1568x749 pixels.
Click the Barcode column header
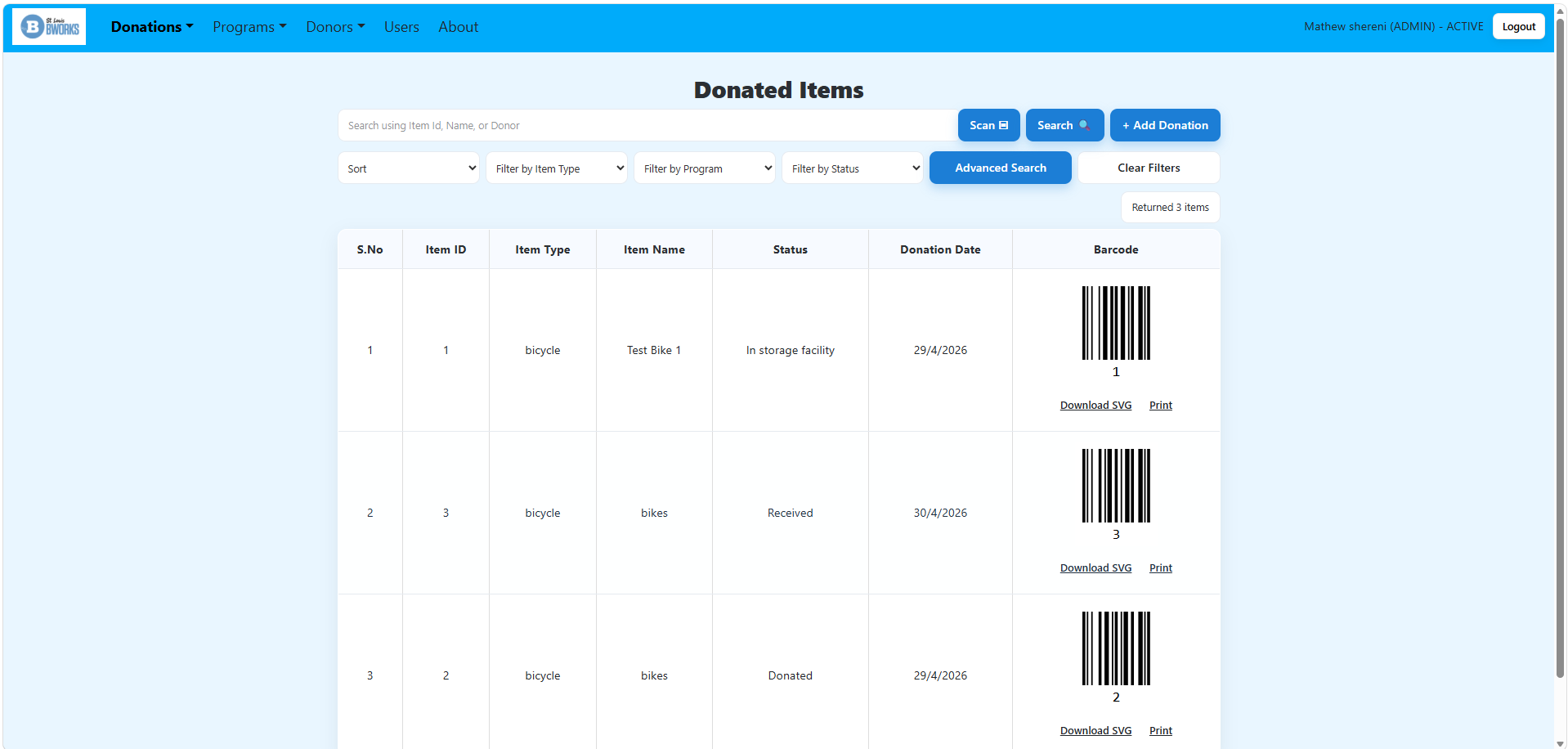pyautogui.click(x=1116, y=249)
